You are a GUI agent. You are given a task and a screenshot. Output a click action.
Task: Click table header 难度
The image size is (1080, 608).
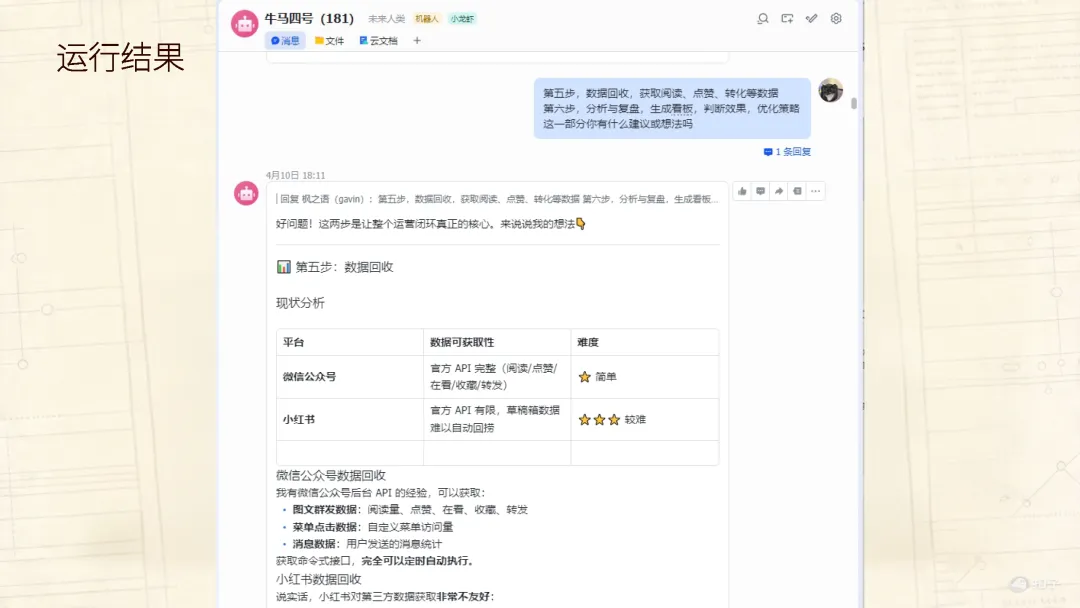pos(588,342)
